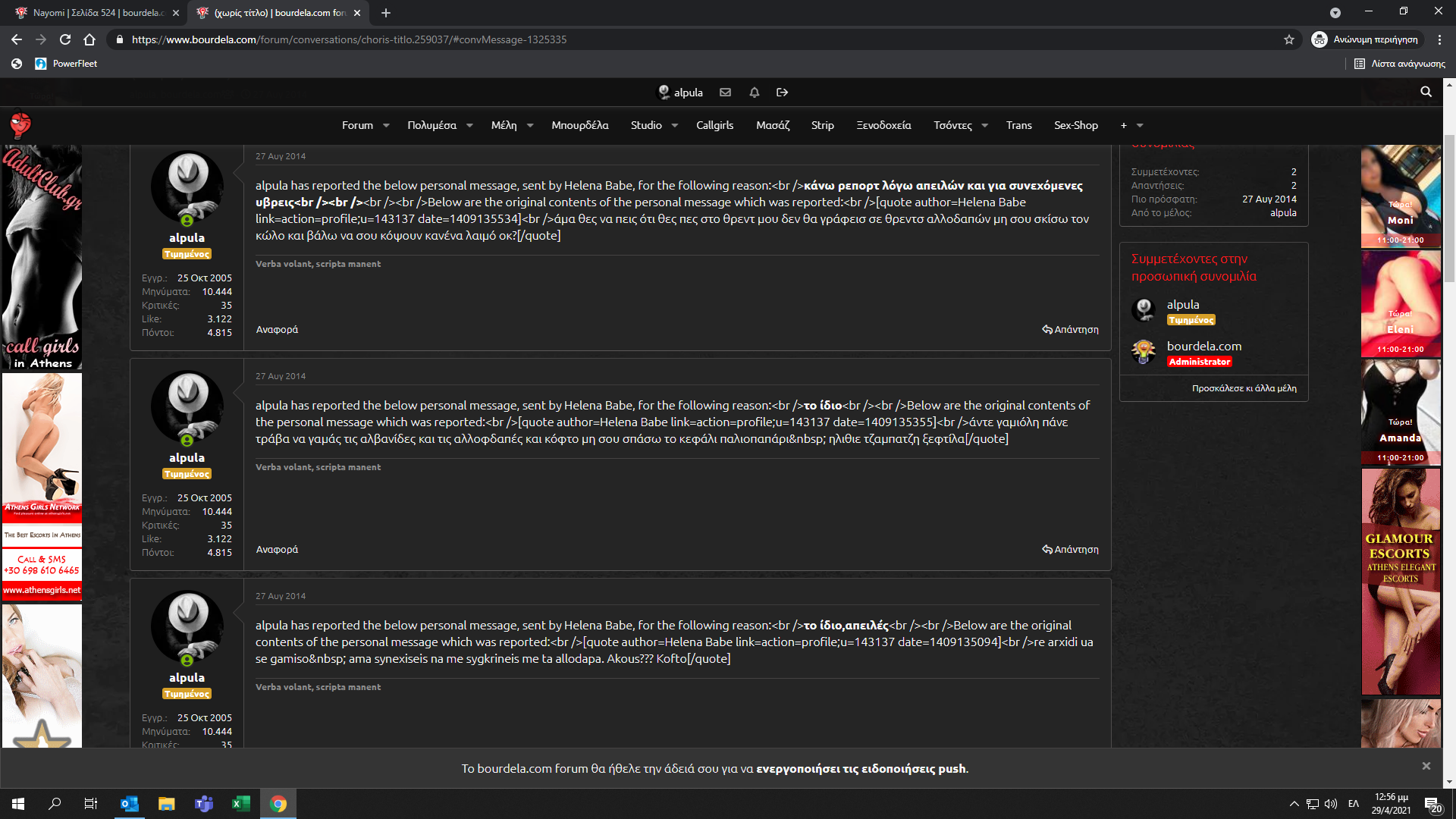Expand the plus menu dropdown arrow
The image size is (1456, 819).
(1140, 126)
